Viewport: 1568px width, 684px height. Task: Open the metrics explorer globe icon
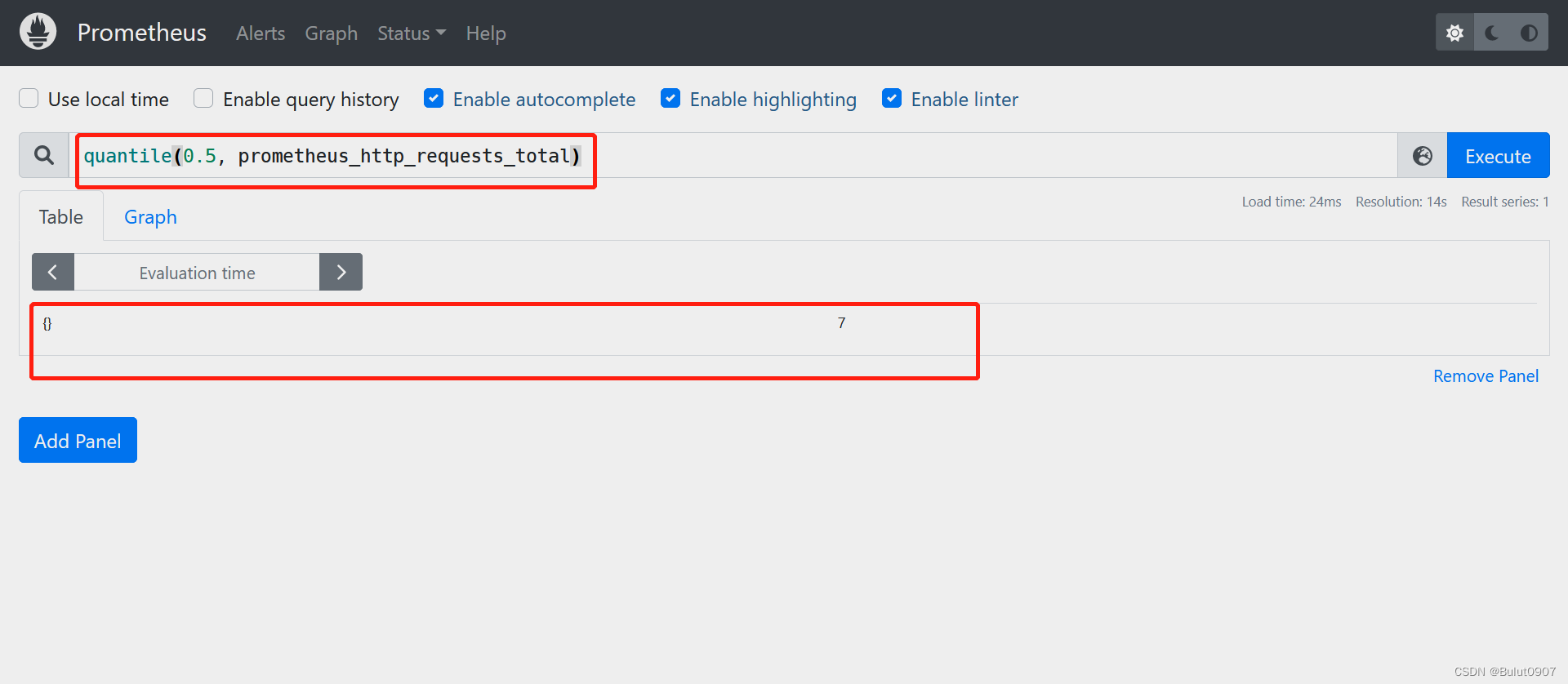[1423, 155]
